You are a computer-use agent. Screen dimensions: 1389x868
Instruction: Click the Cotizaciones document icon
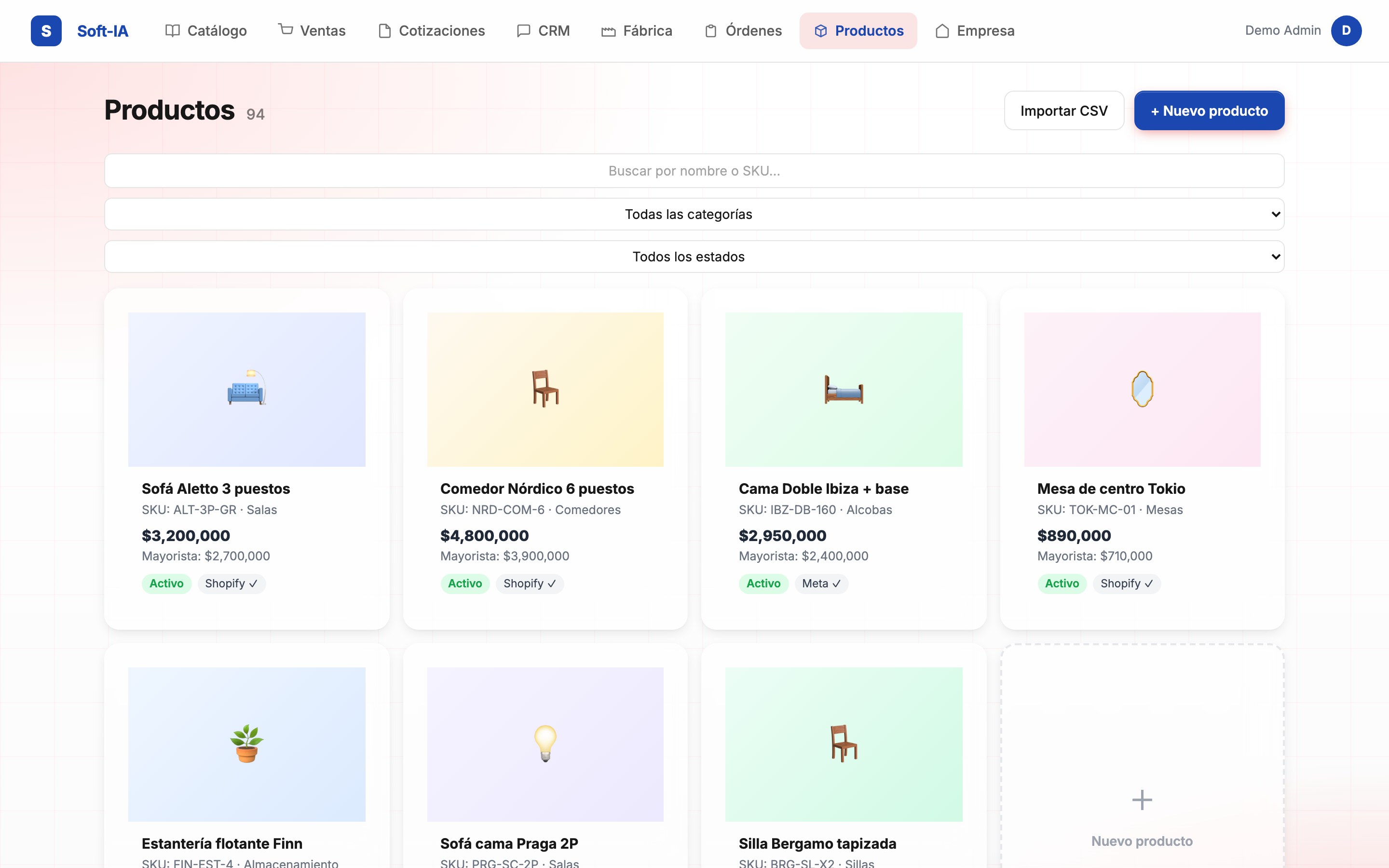[384, 30]
